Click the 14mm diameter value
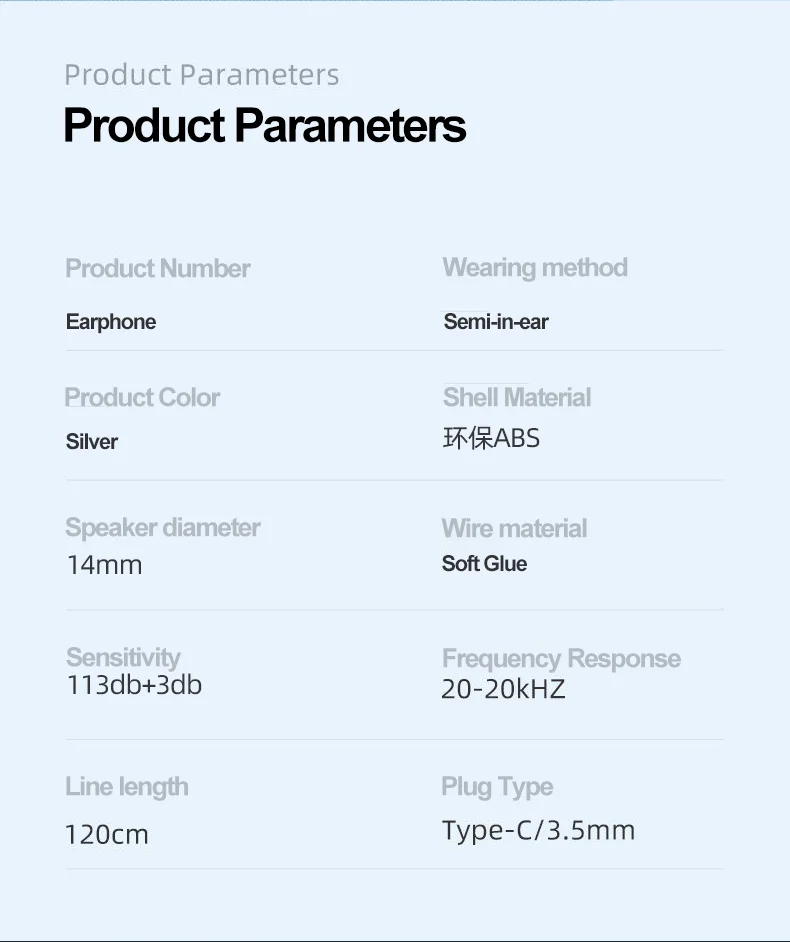The image size is (790, 942). click(x=104, y=565)
